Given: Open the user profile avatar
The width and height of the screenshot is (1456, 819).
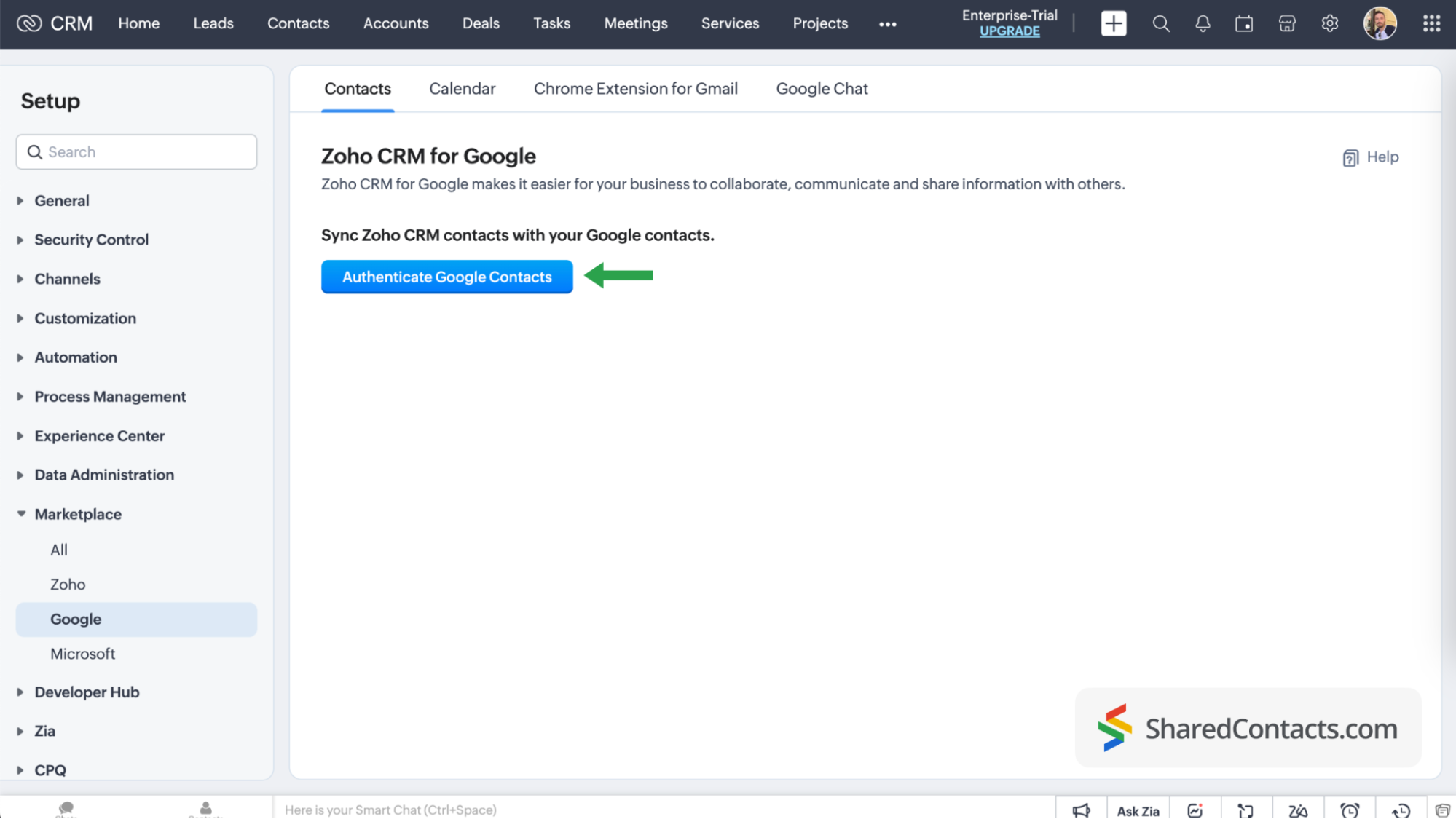Looking at the screenshot, I should click(1380, 23).
